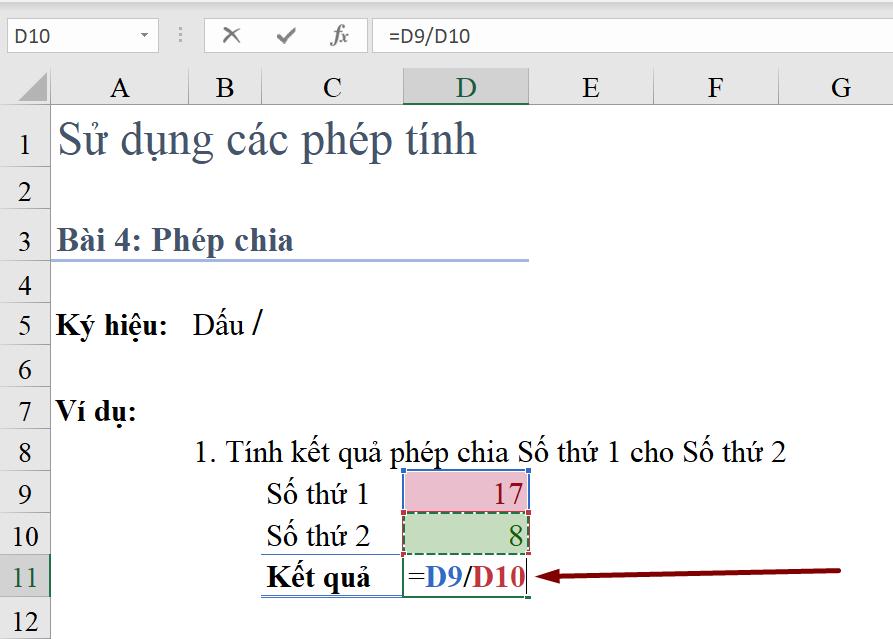
Task: Click the vertical dots separator next to Name Box
Action: pos(178,35)
